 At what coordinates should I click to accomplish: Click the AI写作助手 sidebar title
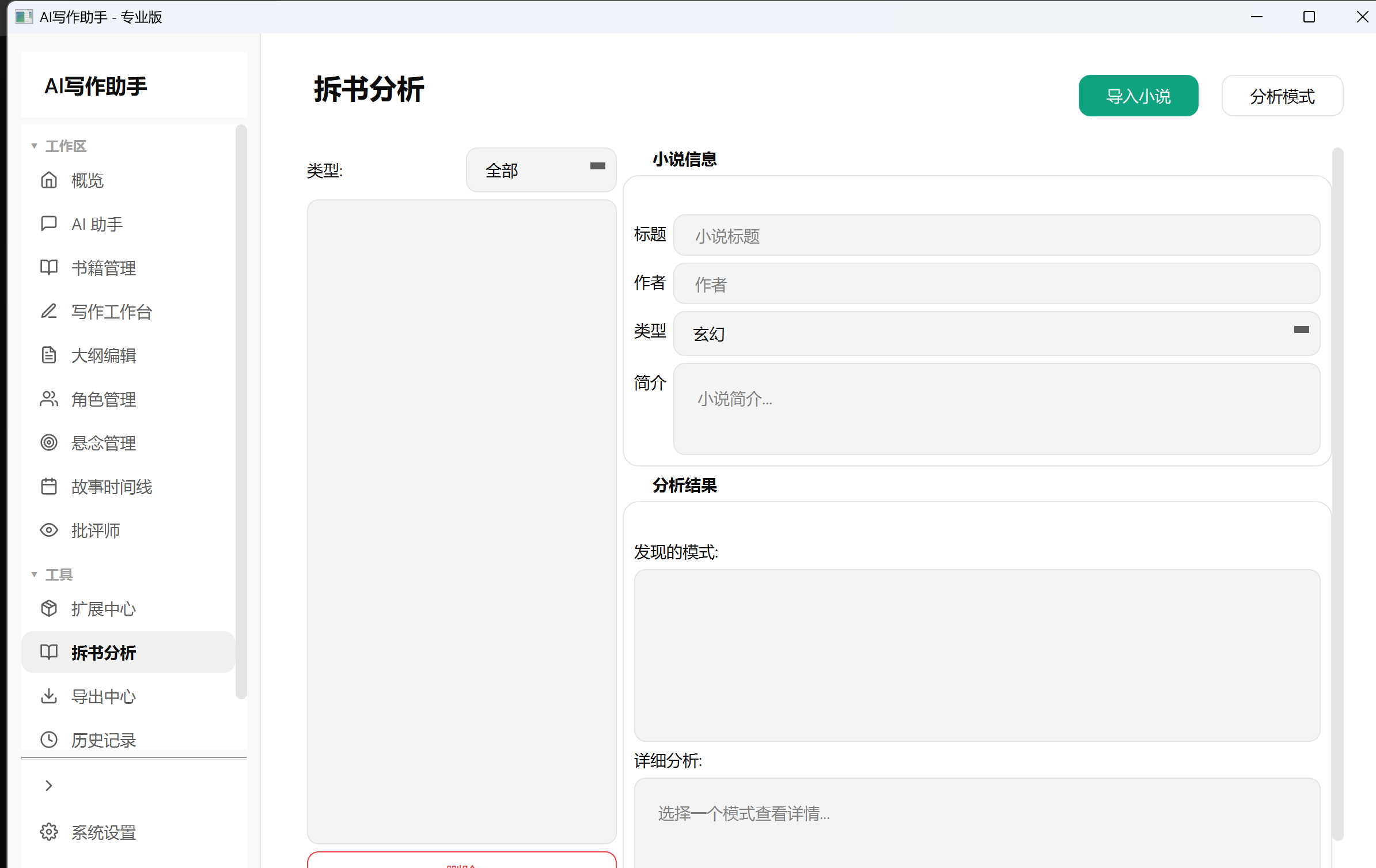click(x=96, y=86)
